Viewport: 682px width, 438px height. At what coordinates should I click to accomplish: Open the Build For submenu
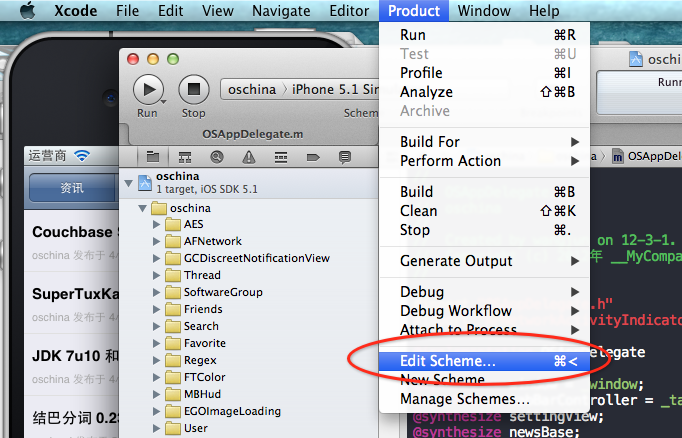coord(484,142)
